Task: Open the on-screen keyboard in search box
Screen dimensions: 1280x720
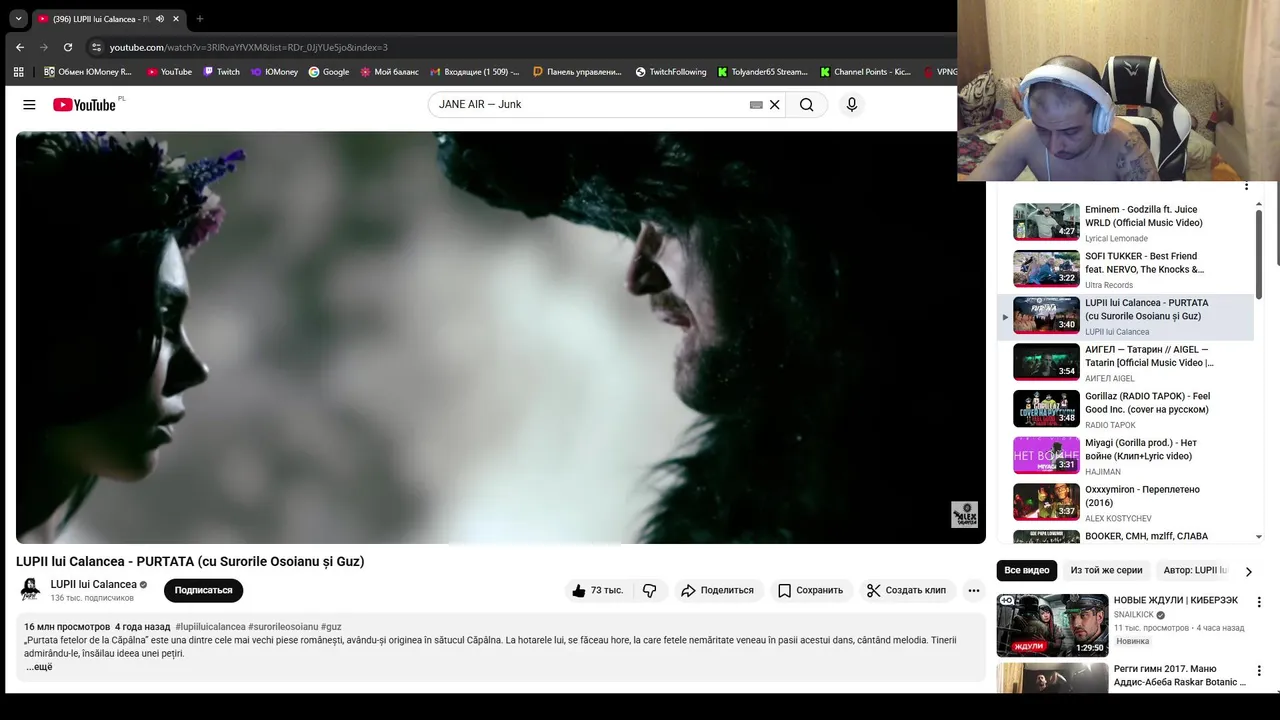Action: 756,105
